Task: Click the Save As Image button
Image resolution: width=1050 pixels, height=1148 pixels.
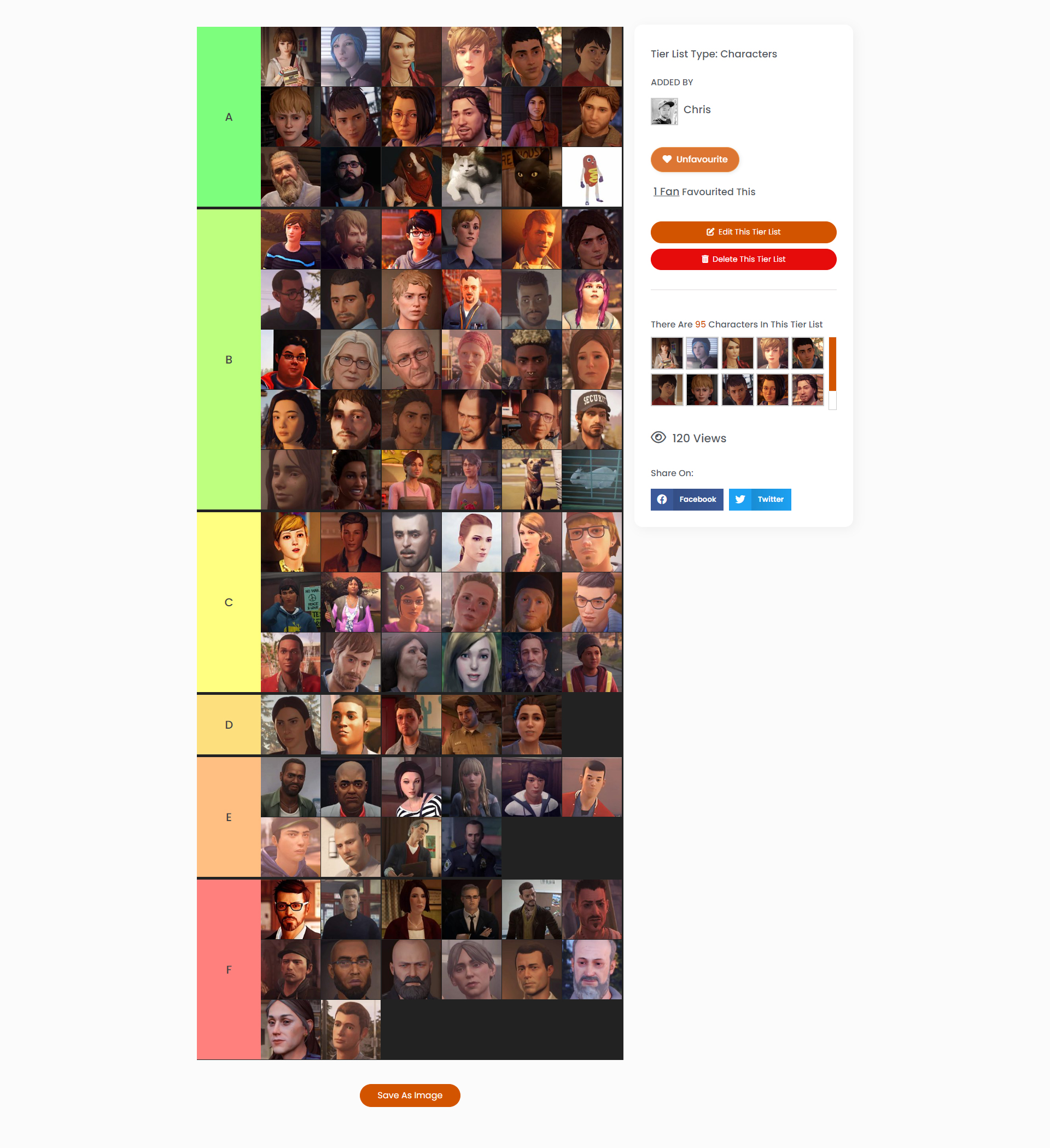Action: click(410, 1095)
